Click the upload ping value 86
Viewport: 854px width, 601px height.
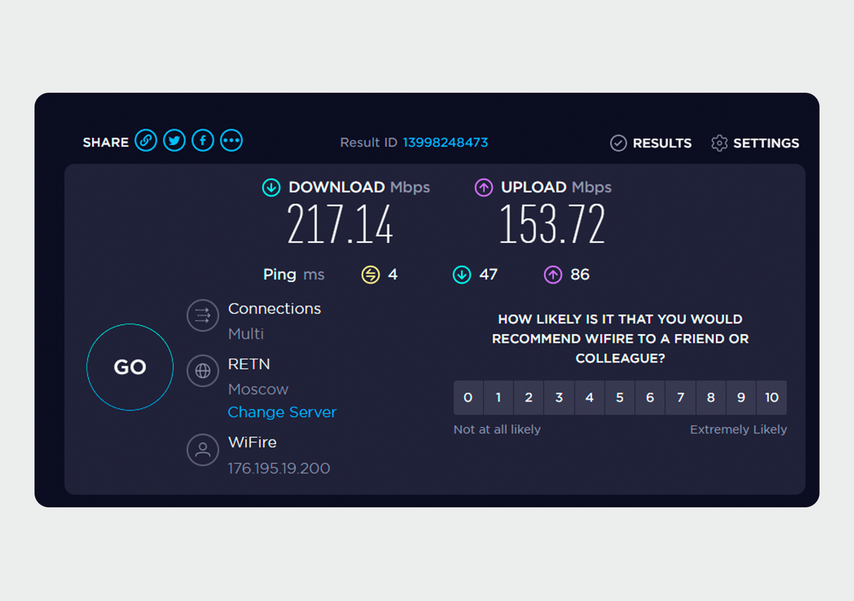click(x=580, y=275)
